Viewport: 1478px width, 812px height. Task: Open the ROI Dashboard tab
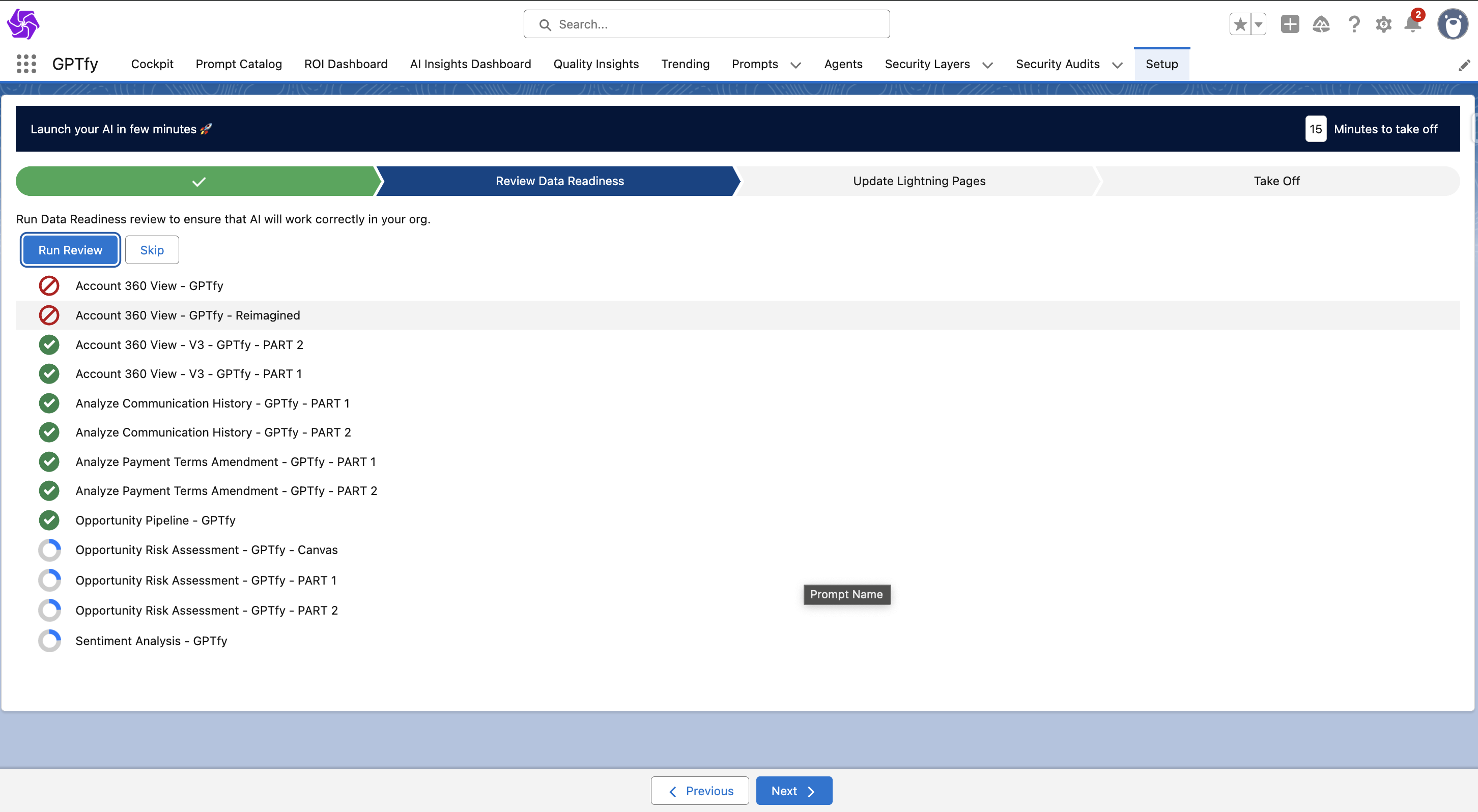coord(346,64)
